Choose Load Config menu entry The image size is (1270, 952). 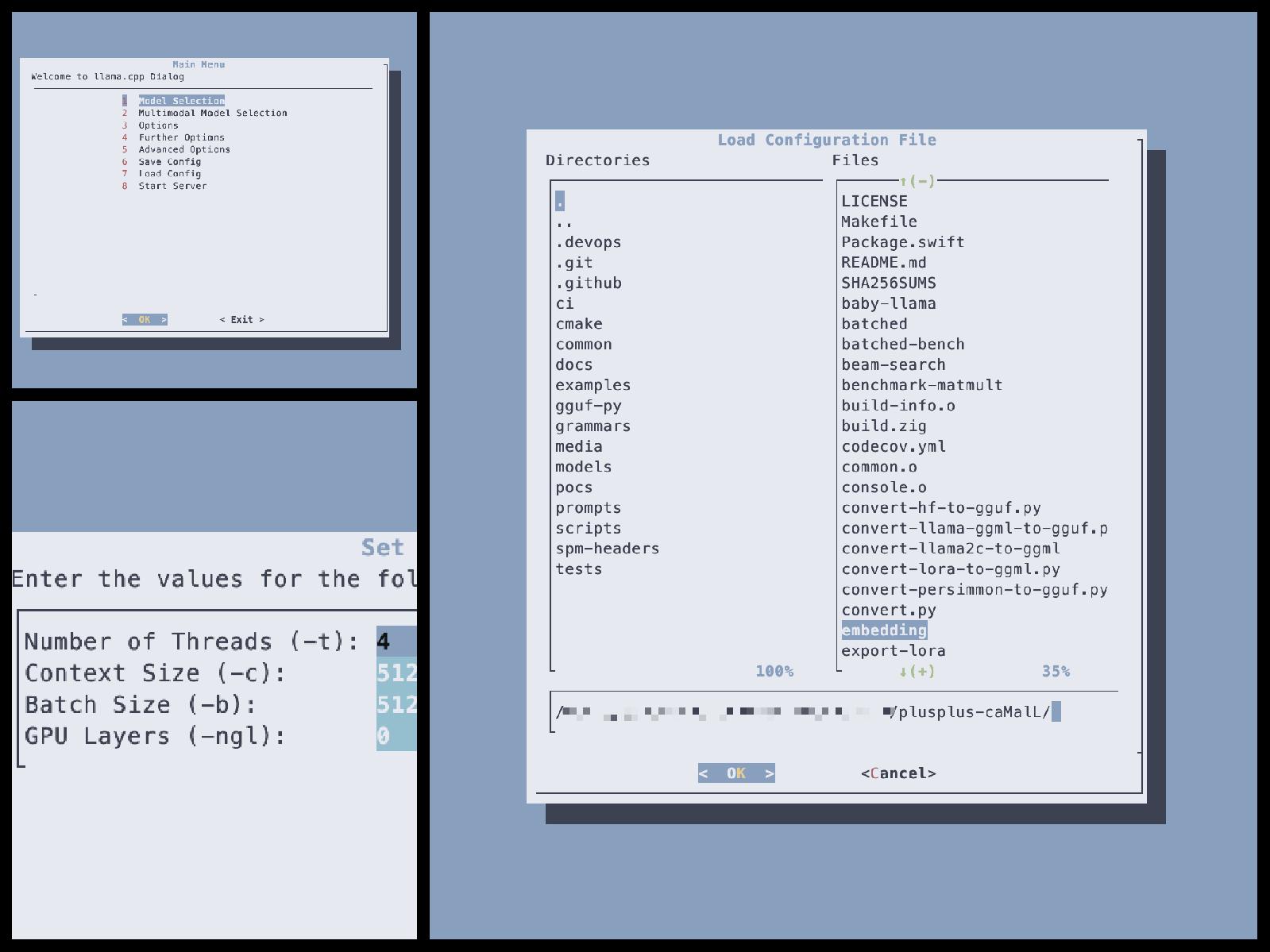coord(170,174)
